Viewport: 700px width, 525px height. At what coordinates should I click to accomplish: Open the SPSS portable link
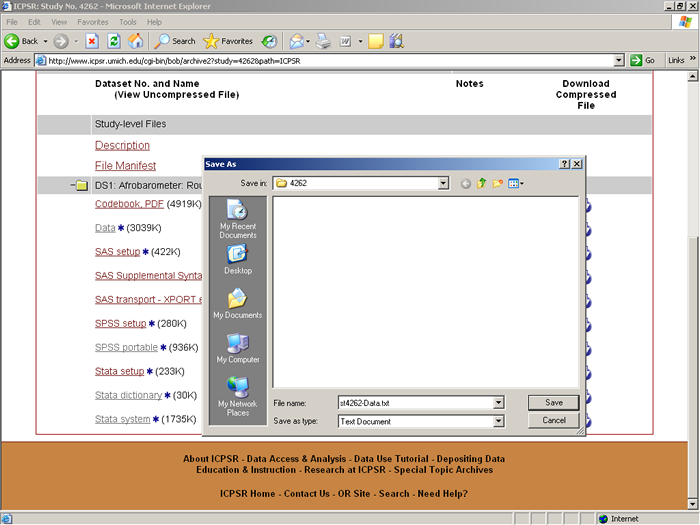coord(126,347)
